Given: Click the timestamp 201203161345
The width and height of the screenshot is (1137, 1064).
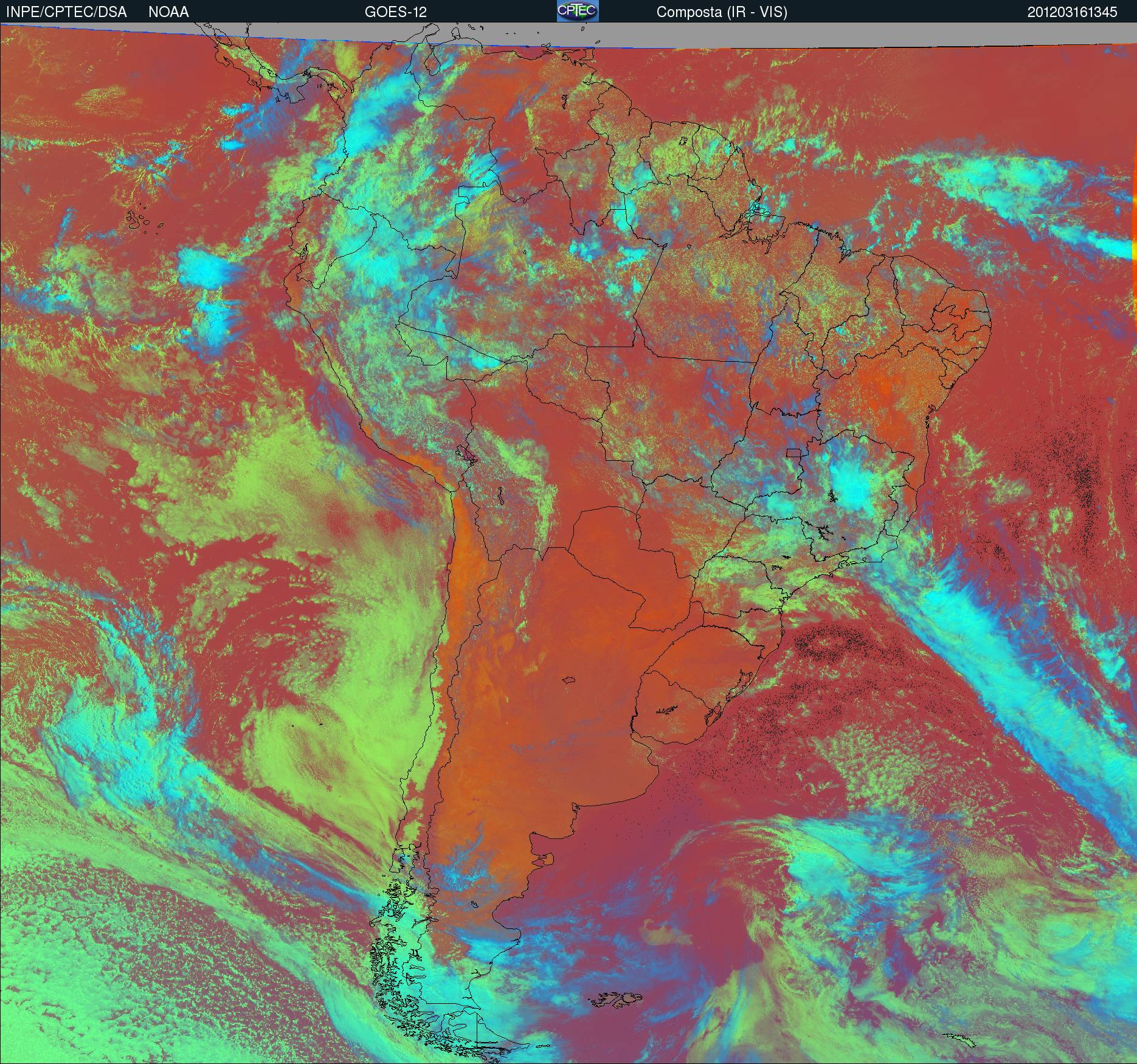Looking at the screenshot, I should pos(1073,12).
